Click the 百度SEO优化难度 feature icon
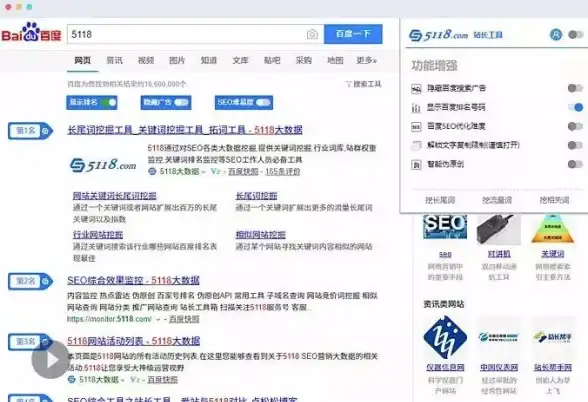Viewport: 588px width, 402px height. click(x=416, y=127)
